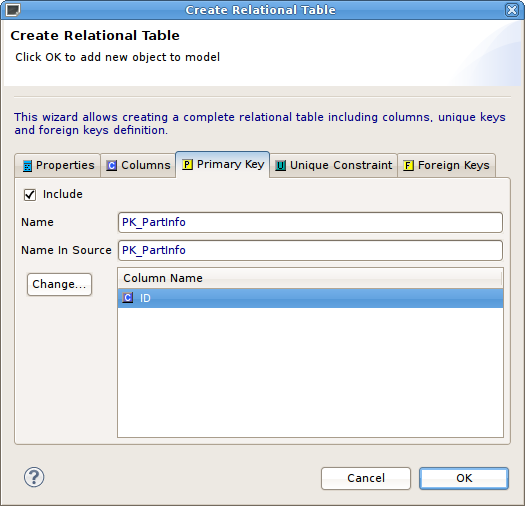Close the dialog with the X button
525x506 pixels.
click(512, 10)
